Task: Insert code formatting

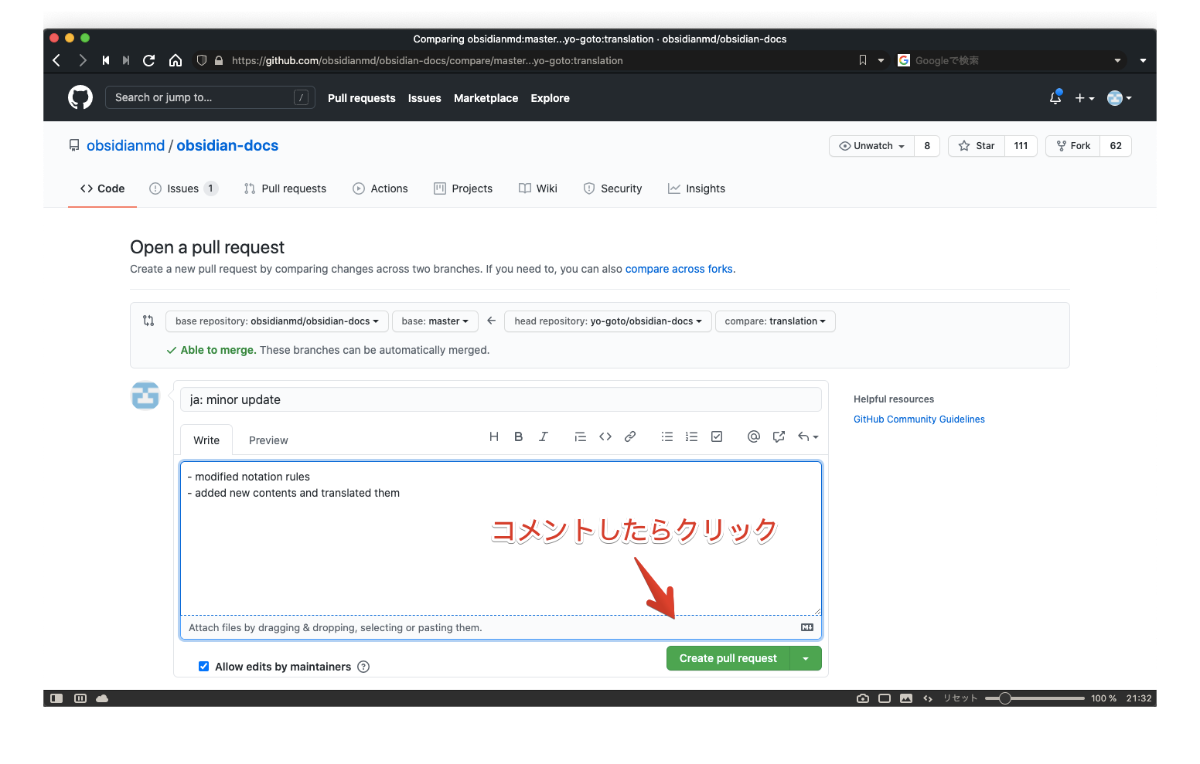Action: (605, 437)
